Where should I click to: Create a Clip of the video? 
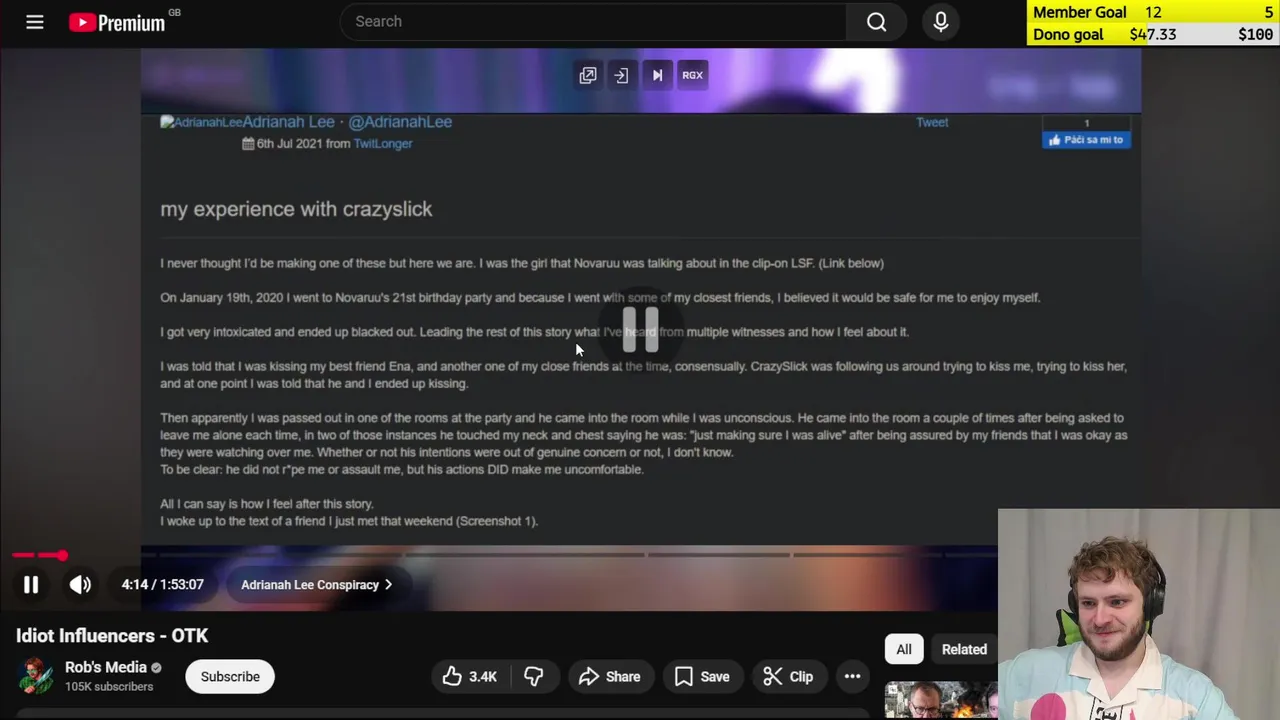pyautogui.click(x=788, y=677)
